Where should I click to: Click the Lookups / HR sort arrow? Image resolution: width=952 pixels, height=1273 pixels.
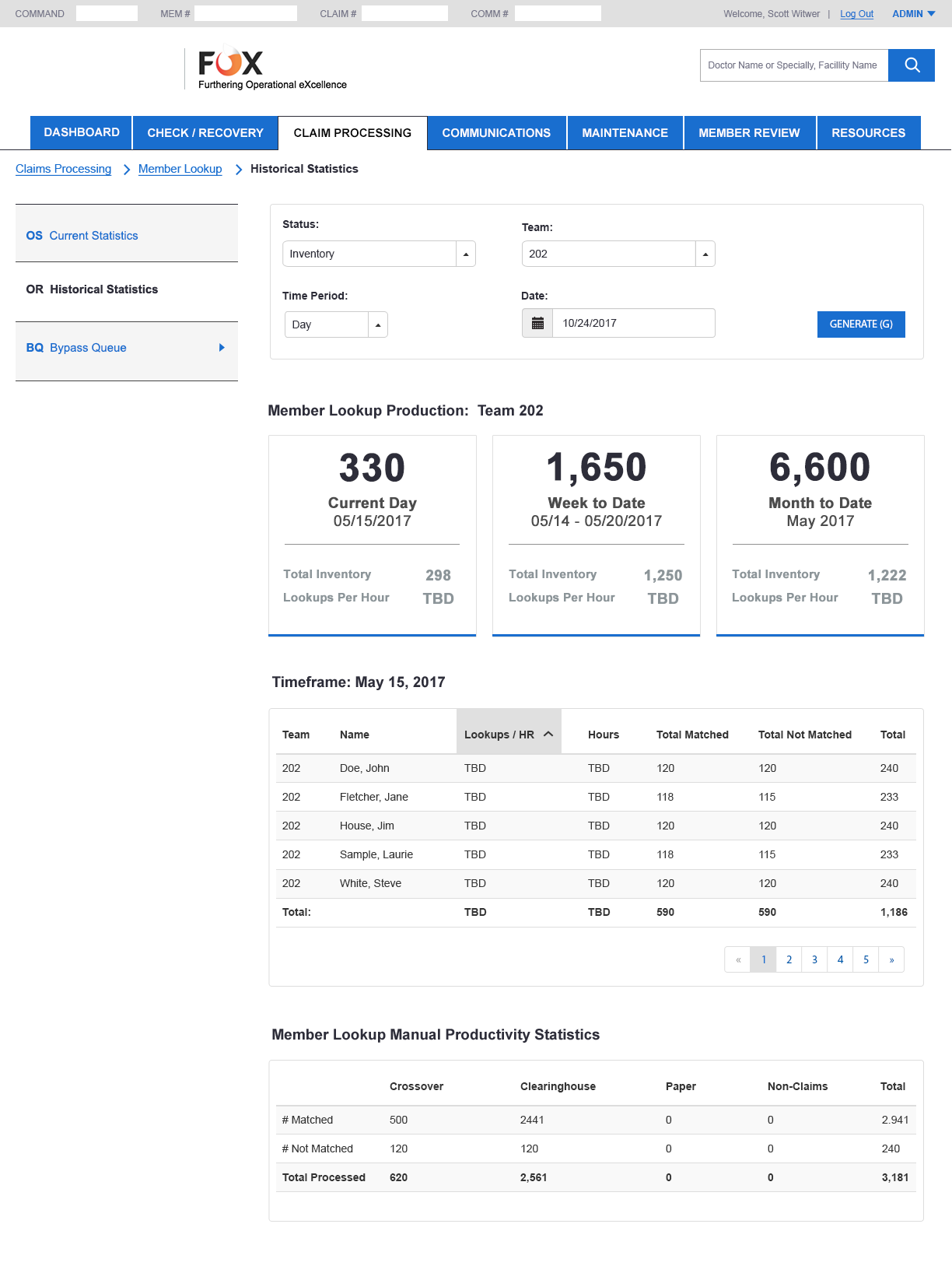548,734
